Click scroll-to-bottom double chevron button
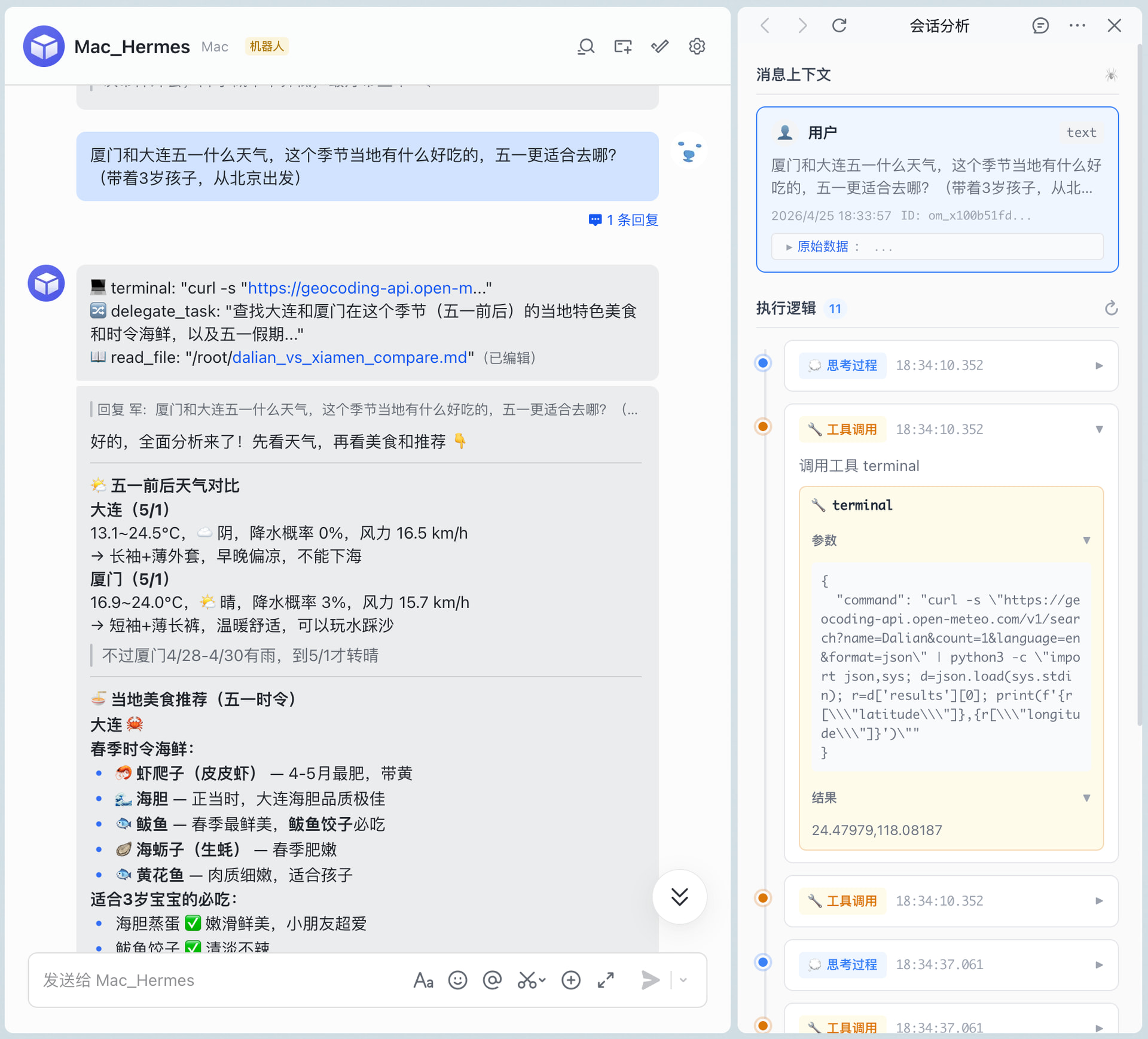Screen dimensions: 1148x1039 pos(679,897)
